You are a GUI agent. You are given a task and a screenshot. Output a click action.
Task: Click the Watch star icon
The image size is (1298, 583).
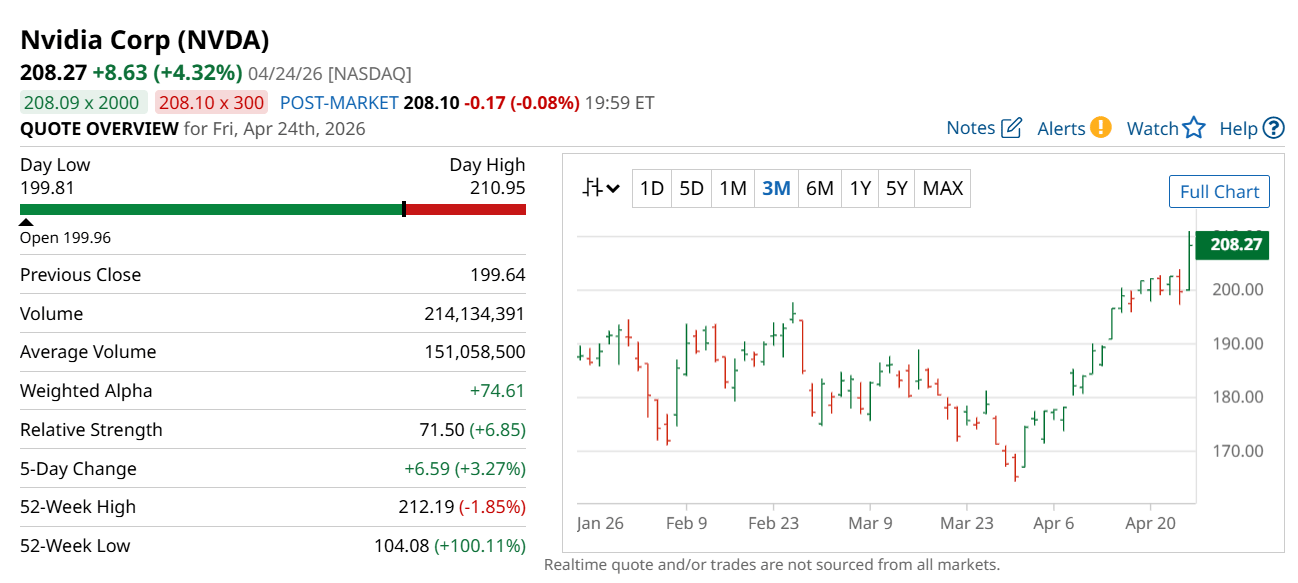[1194, 128]
